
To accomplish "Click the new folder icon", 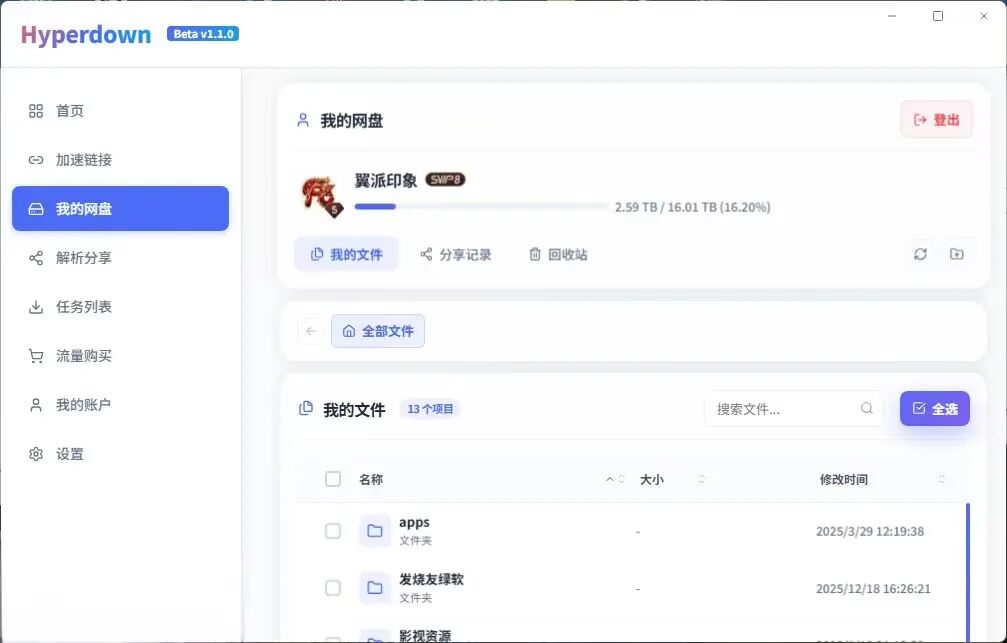I will point(957,254).
